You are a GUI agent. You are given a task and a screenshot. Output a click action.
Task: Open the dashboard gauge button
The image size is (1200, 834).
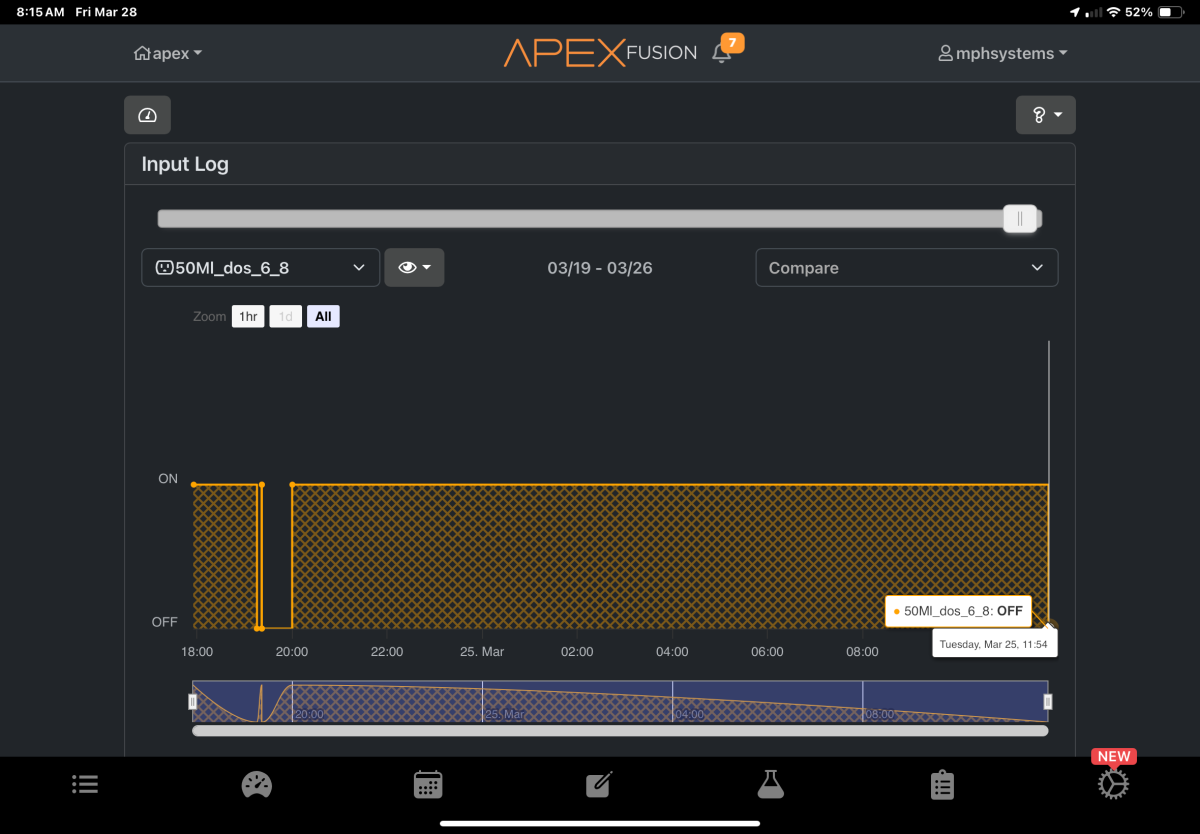coord(147,115)
